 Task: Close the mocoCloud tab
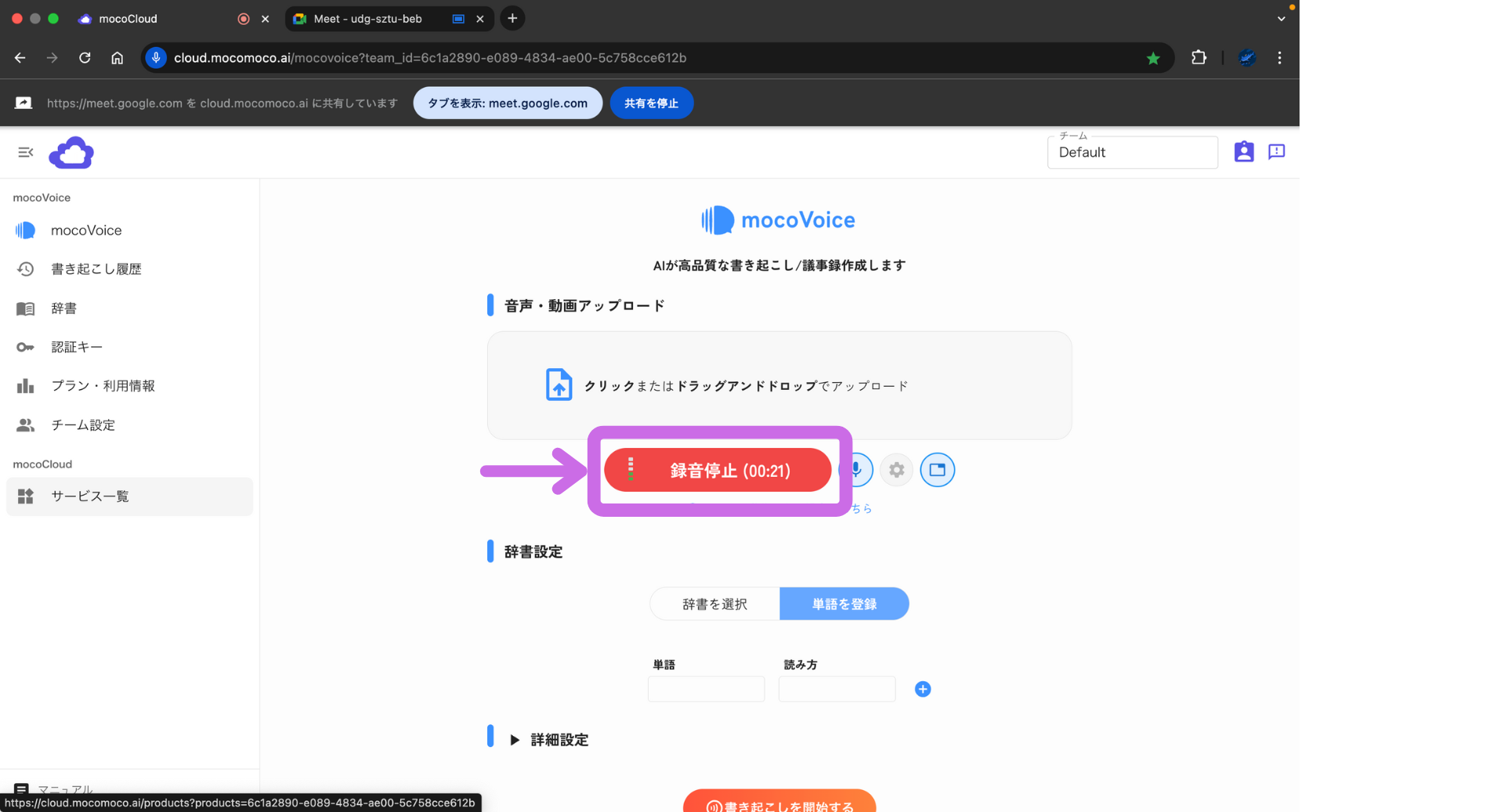point(266,19)
